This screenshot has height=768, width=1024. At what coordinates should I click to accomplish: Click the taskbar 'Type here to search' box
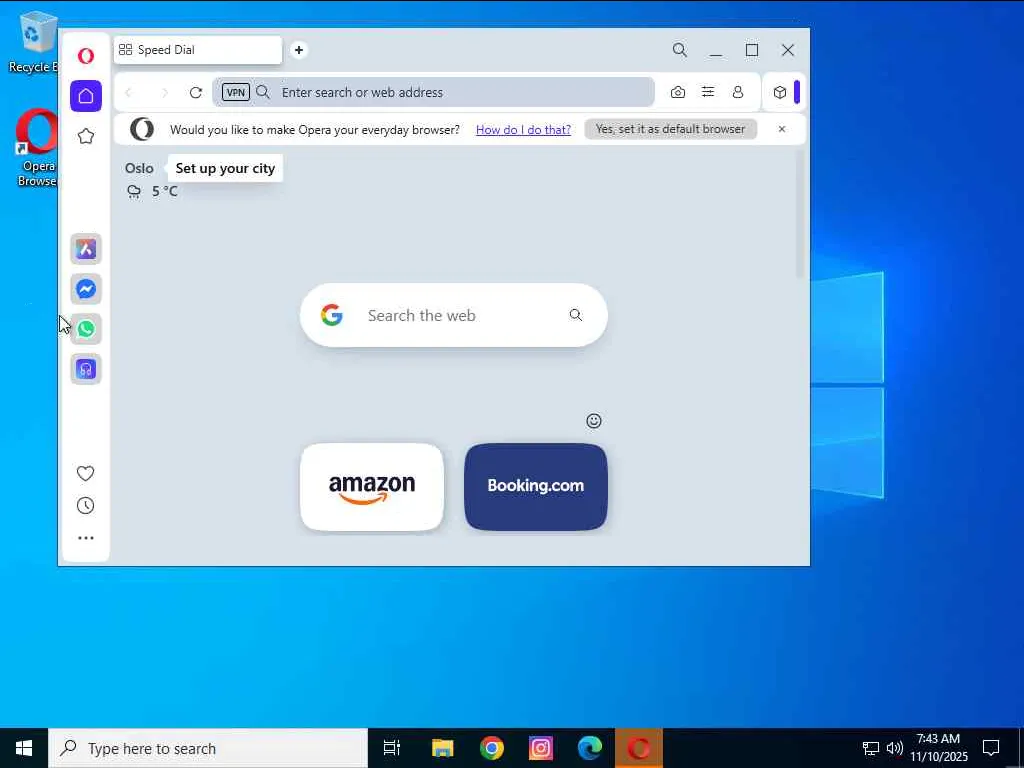[208, 748]
